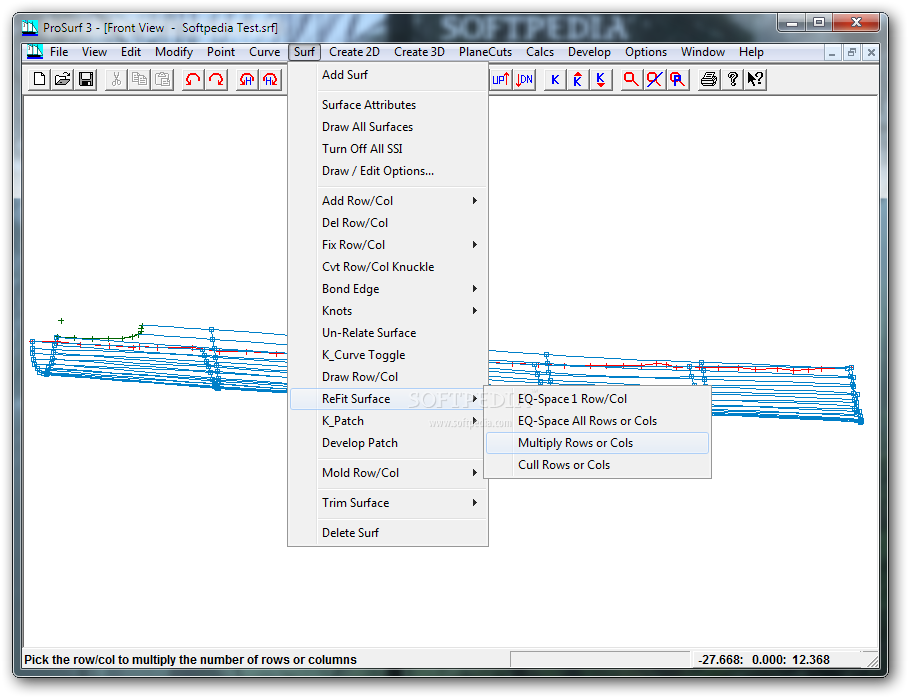Screen dimensions: 909x698
Task: Click the Help question mark icon
Action: click(732, 79)
